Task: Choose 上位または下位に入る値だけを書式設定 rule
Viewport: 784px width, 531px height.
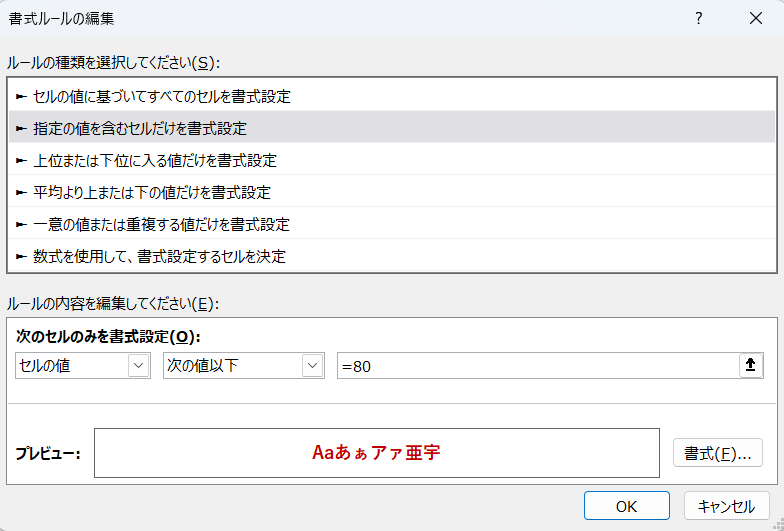Action: point(154,160)
